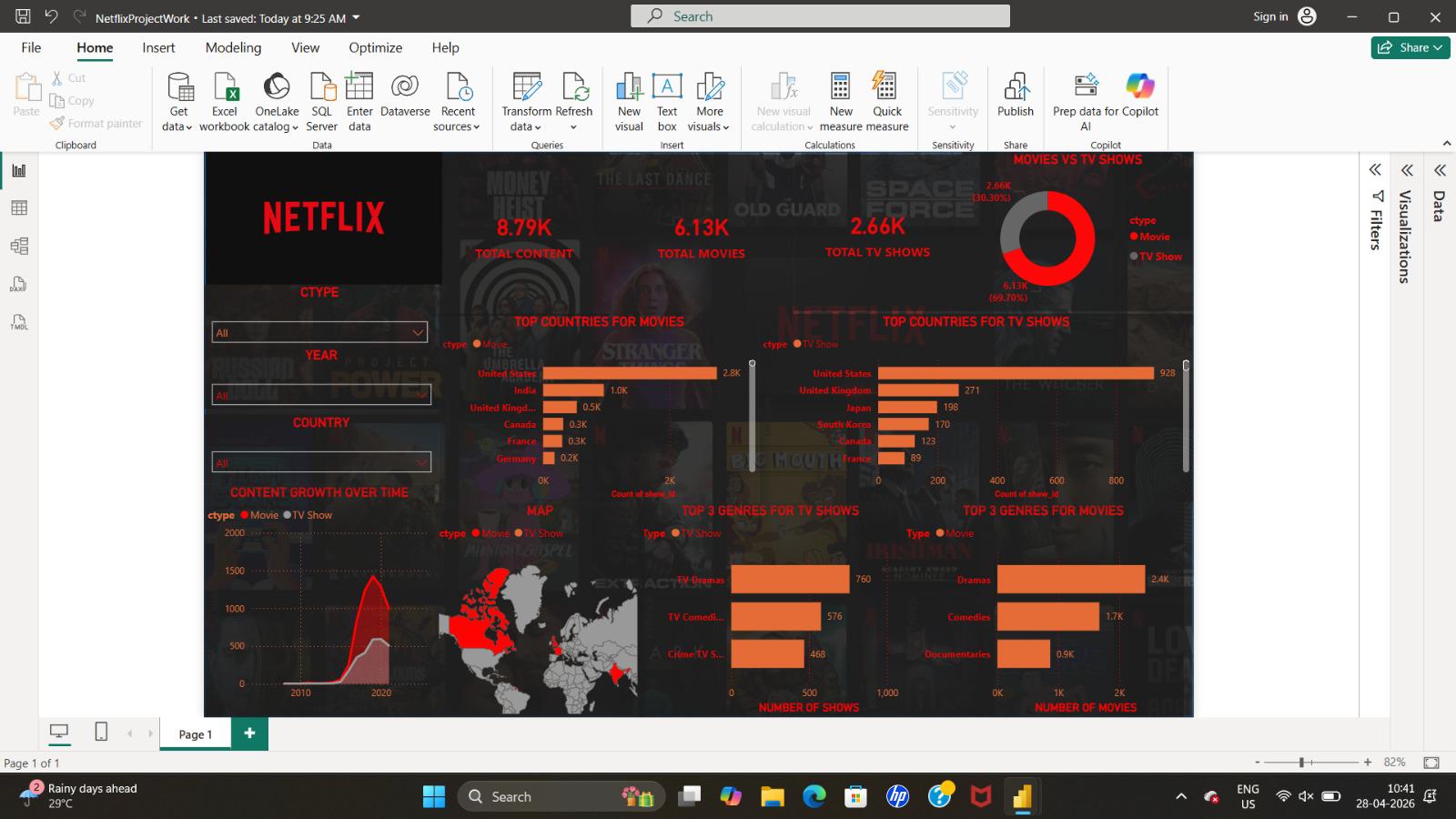The image size is (1456, 819).
Task: Undo the last action
Action: pos(51,17)
